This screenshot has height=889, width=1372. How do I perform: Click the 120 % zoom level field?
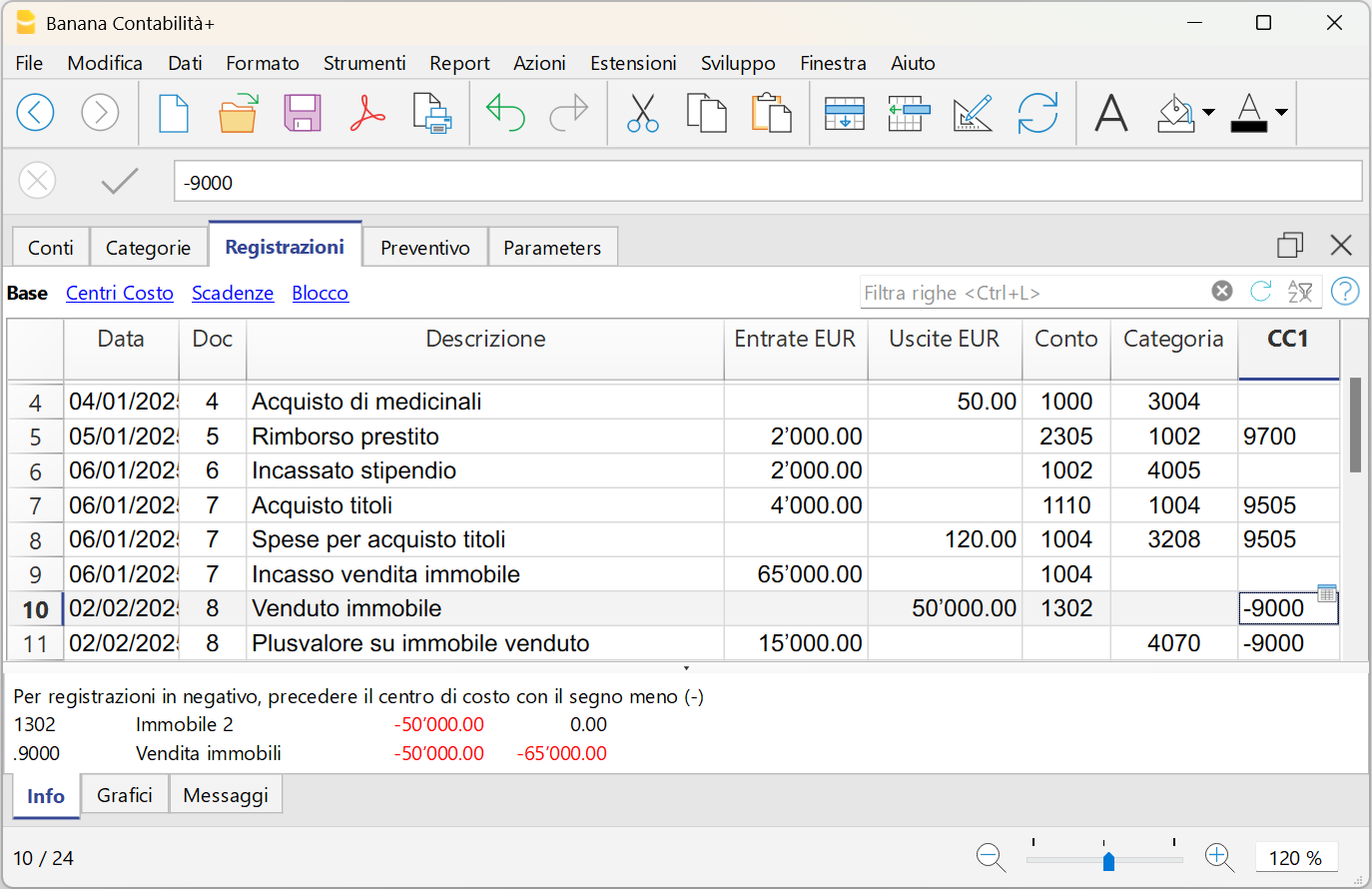click(x=1295, y=858)
